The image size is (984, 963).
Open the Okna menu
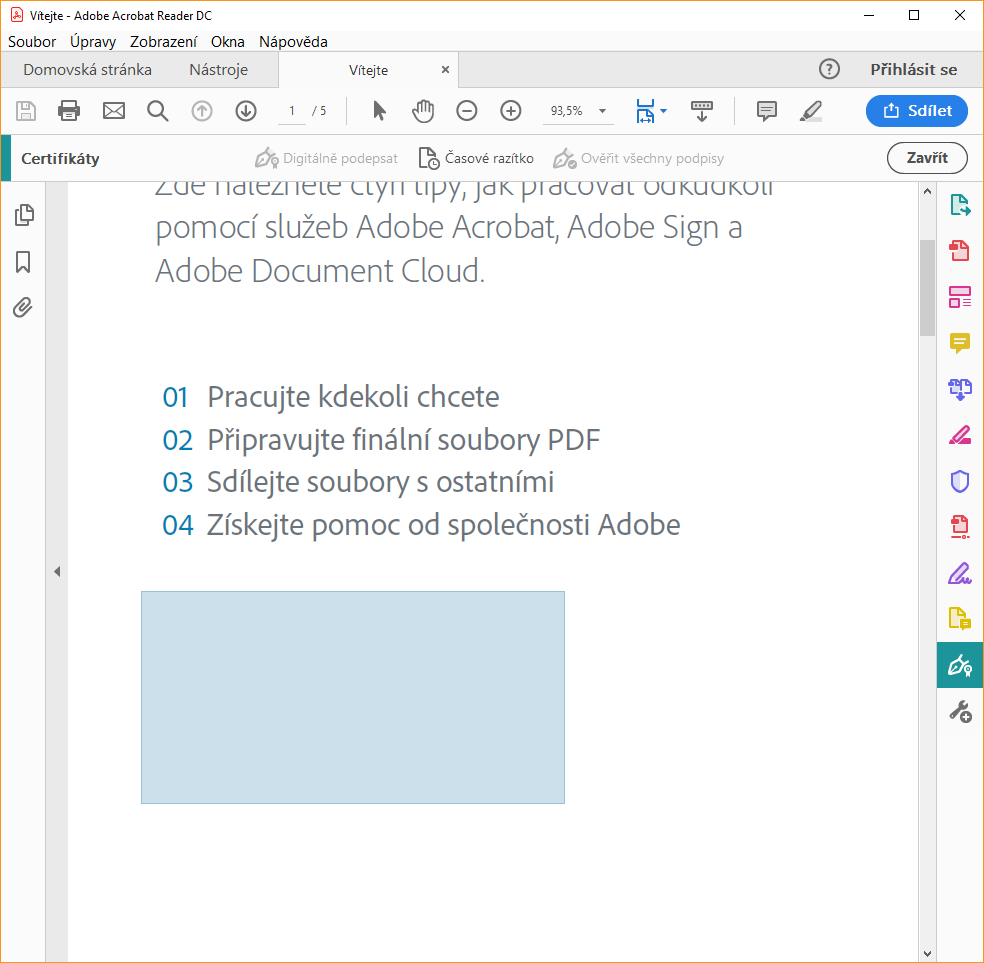[x=227, y=41]
